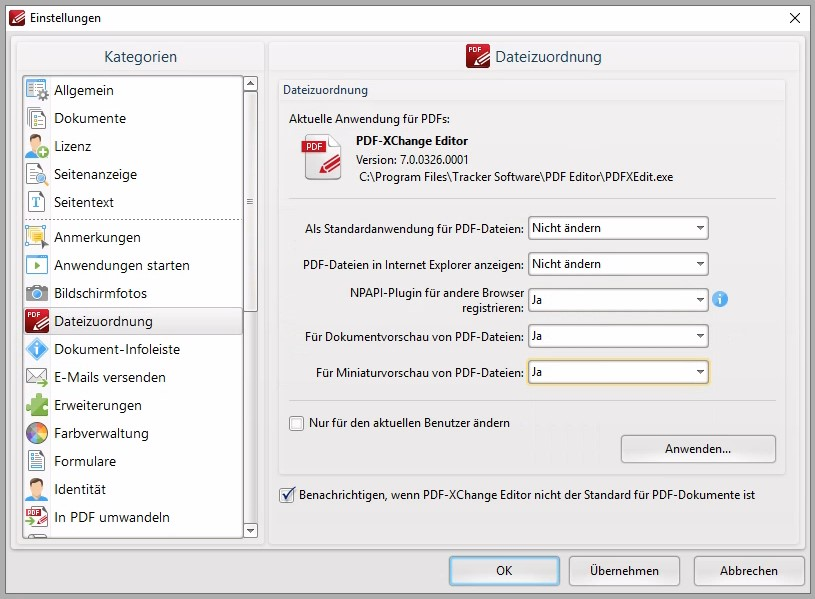
Task: Click the E-Mails versenden envelope icon
Action: pyautogui.click(x=37, y=377)
